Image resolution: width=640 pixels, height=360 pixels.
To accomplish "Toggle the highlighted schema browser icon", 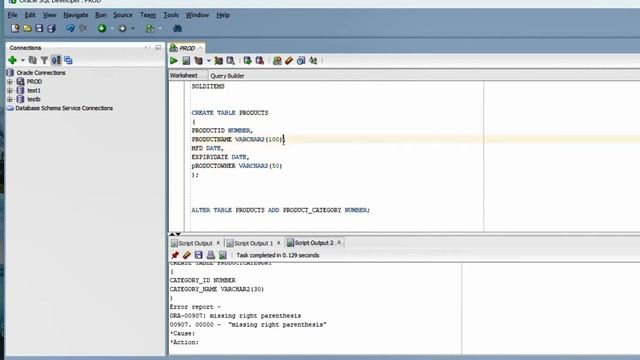I will point(56,60).
